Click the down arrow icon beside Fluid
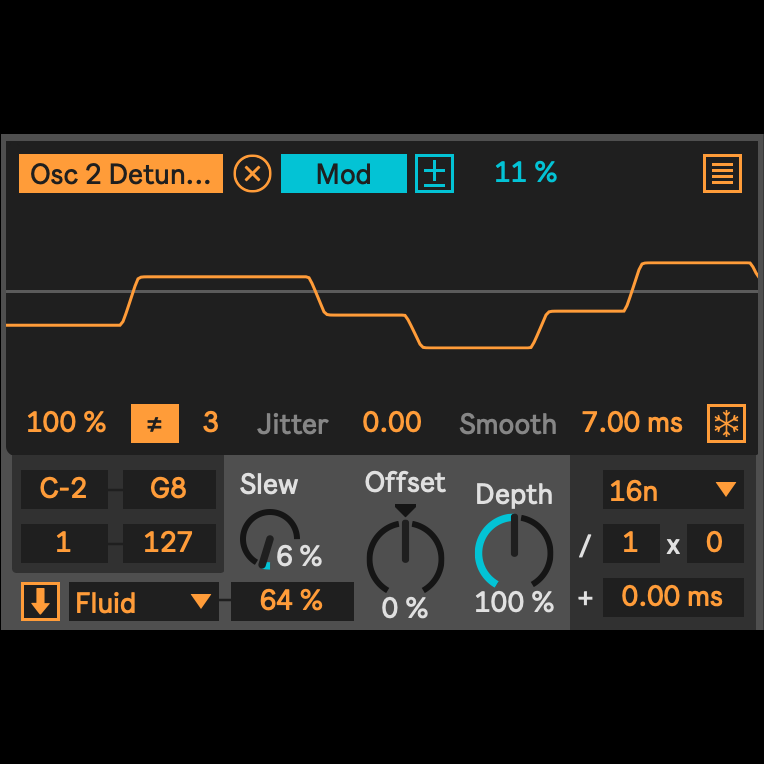Viewport: 764px width, 764px height. point(41,602)
